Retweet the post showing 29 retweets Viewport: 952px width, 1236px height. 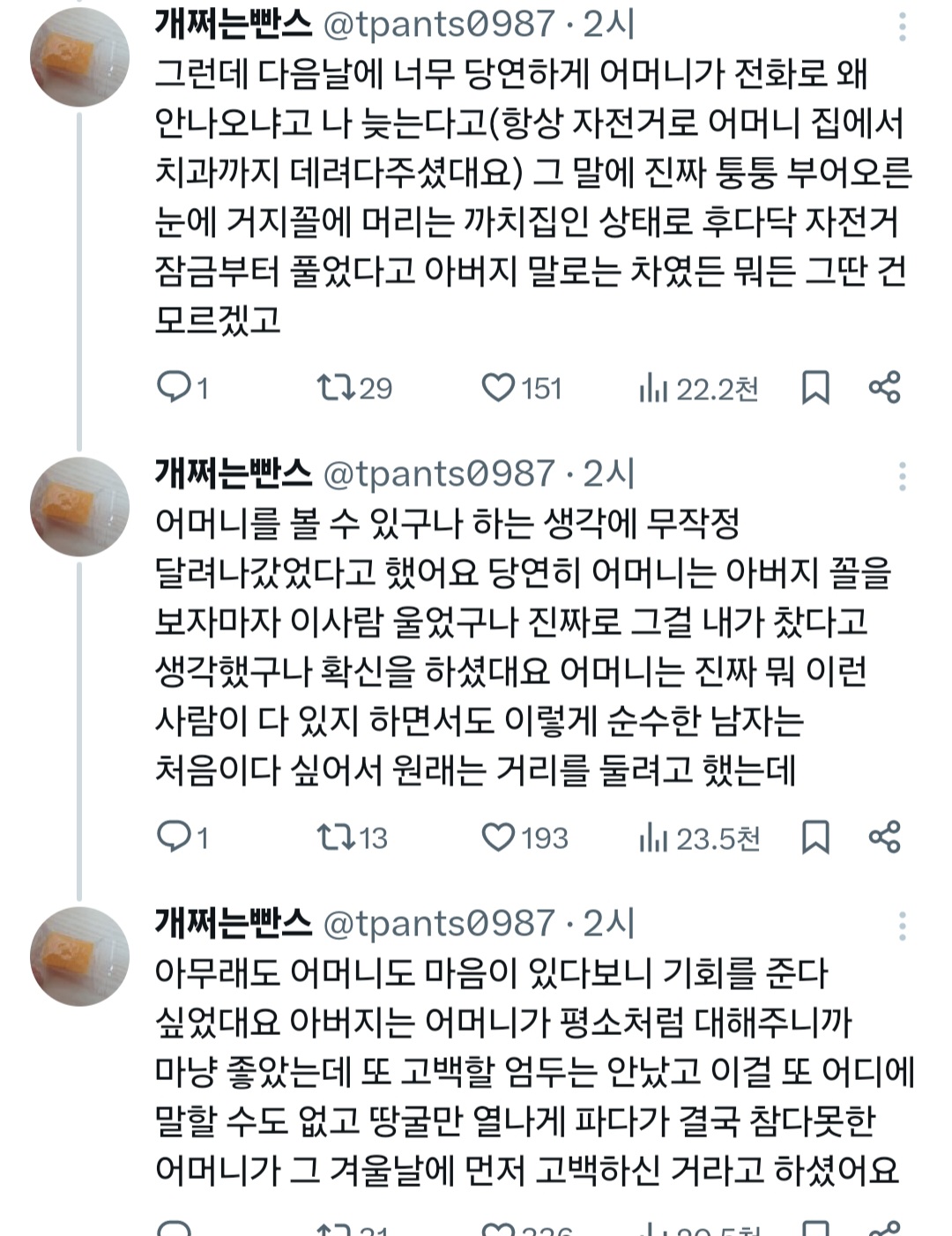coord(336,387)
